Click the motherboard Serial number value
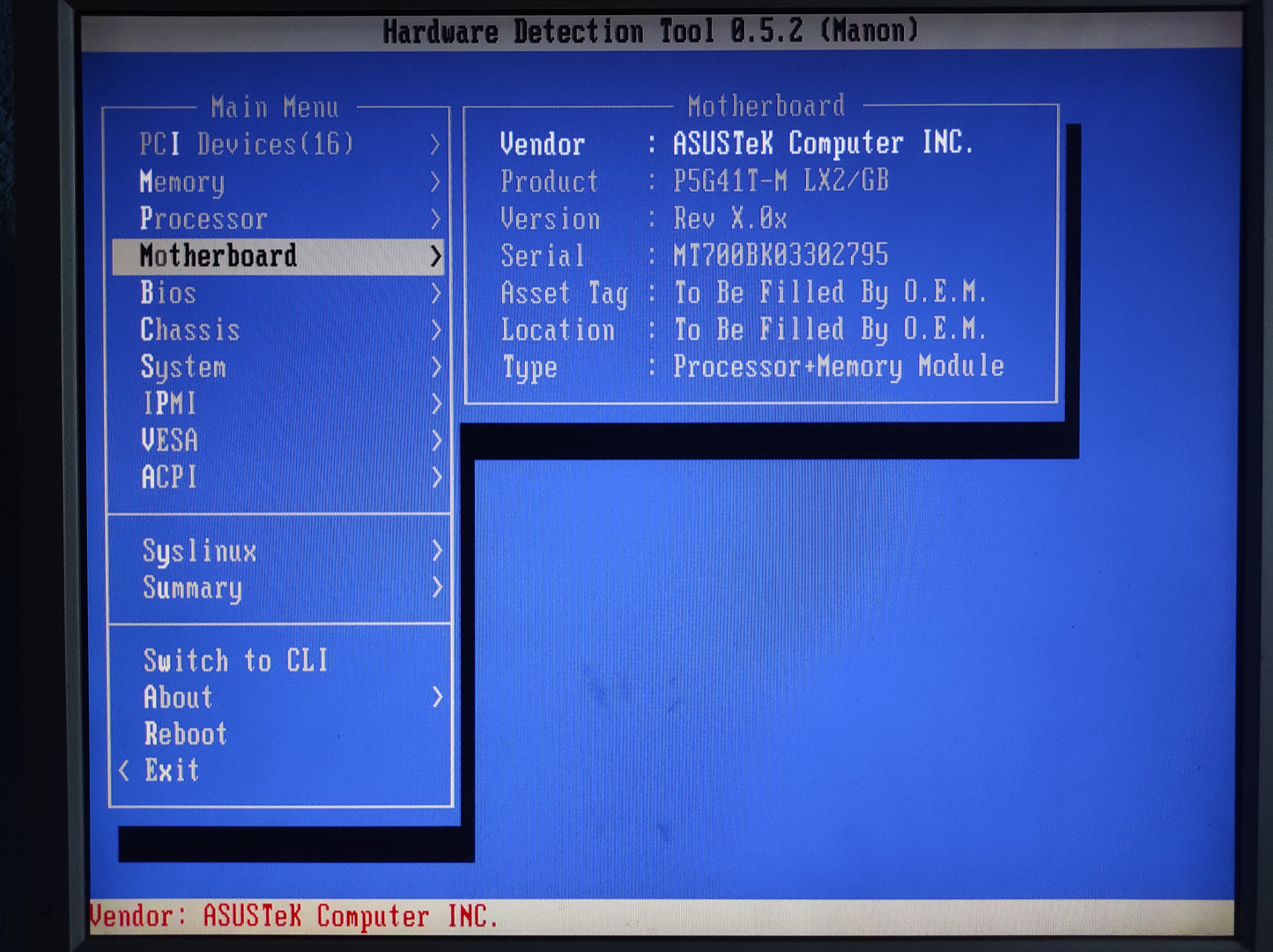The height and width of the screenshot is (952, 1273). coord(781,255)
